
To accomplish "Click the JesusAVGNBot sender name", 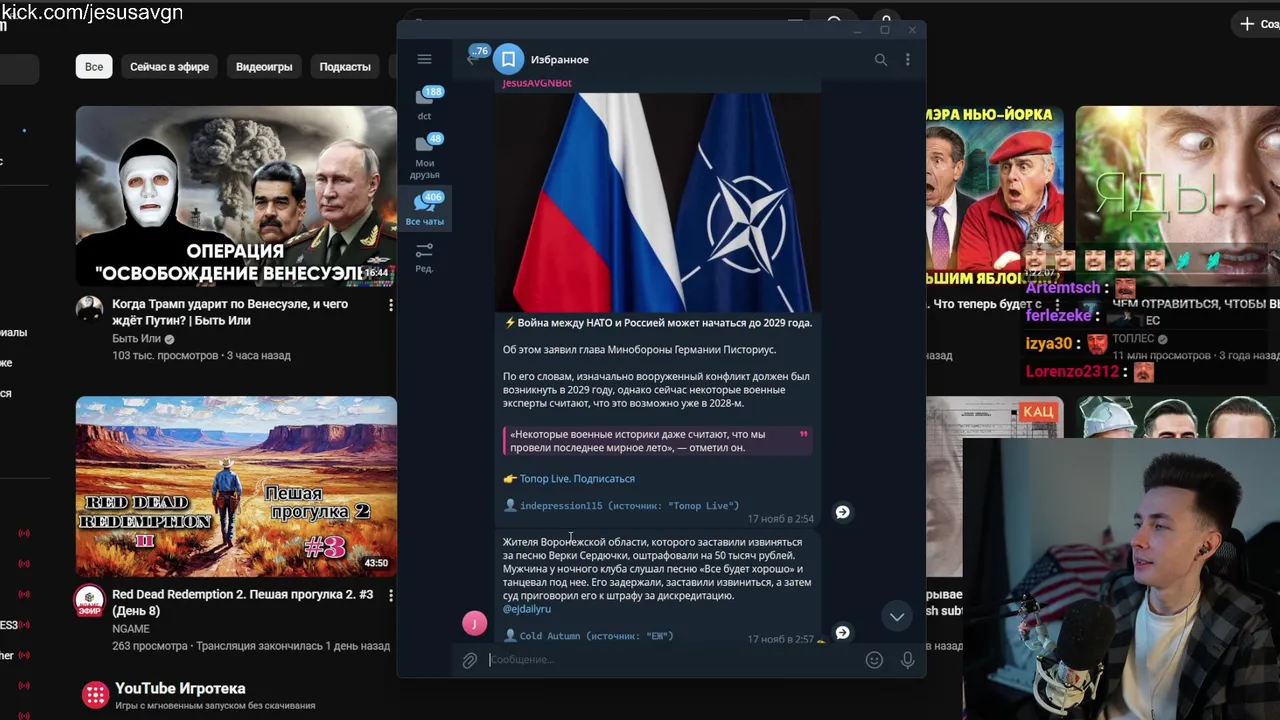I will [x=537, y=83].
